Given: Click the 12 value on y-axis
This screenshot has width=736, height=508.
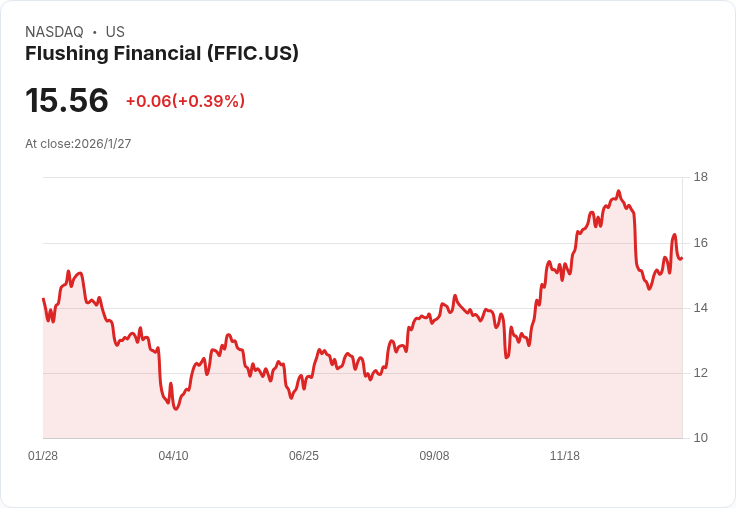Looking at the screenshot, I should click(x=701, y=373).
